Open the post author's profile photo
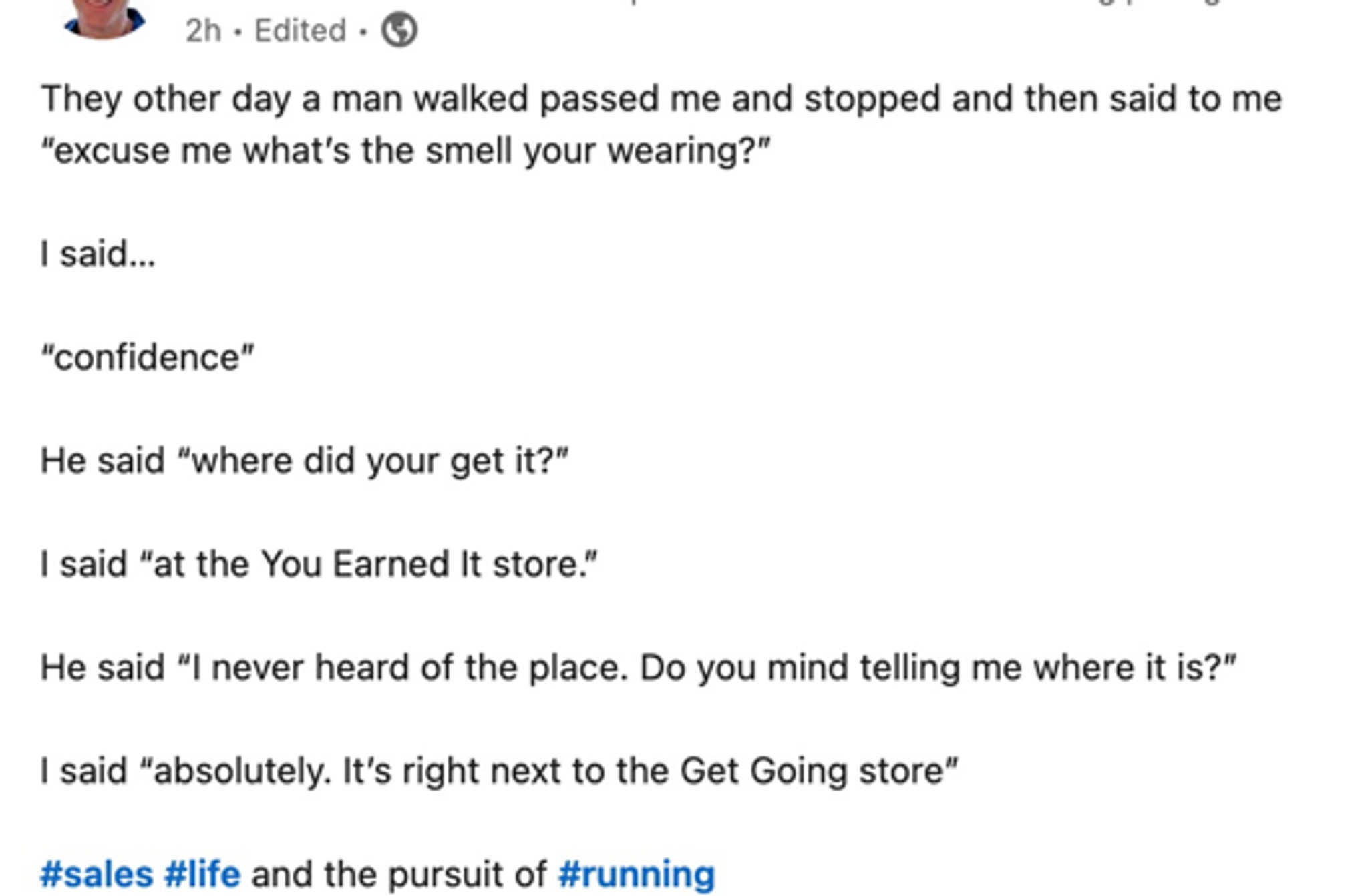Image resolution: width=1368 pixels, height=896 pixels. [x=104, y=19]
